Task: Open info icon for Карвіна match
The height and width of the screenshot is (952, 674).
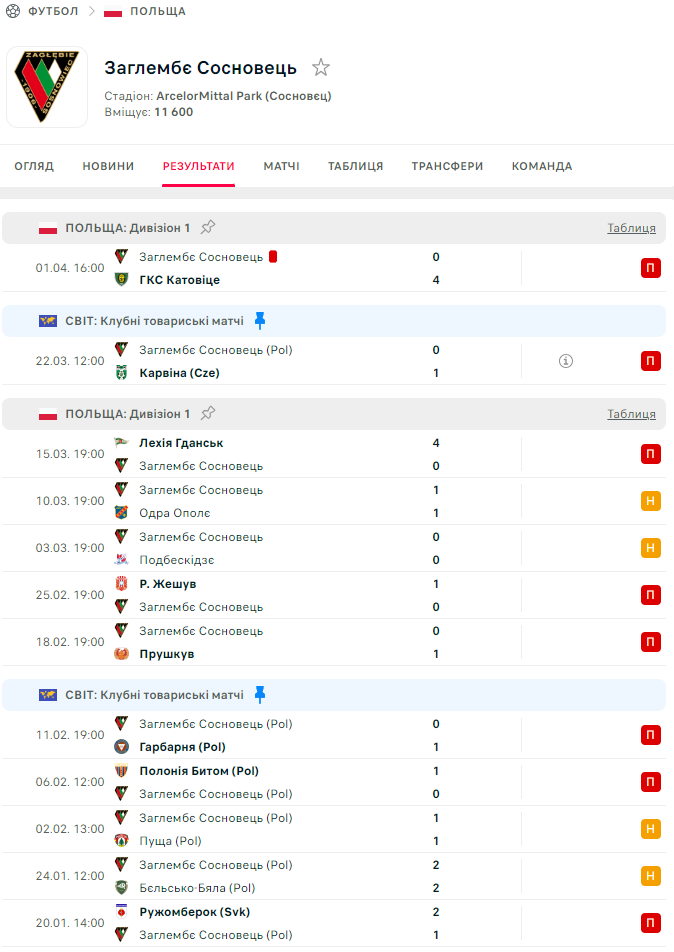Action: [x=565, y=361]
